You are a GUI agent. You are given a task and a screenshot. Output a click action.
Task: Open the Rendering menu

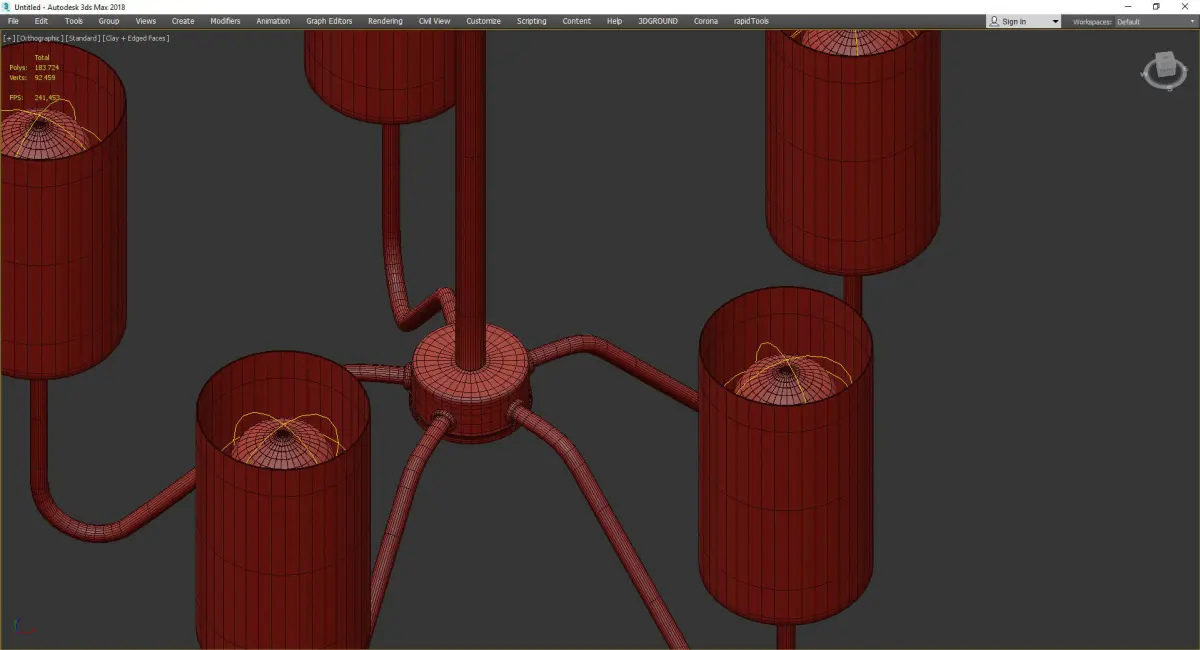[385, 21]
